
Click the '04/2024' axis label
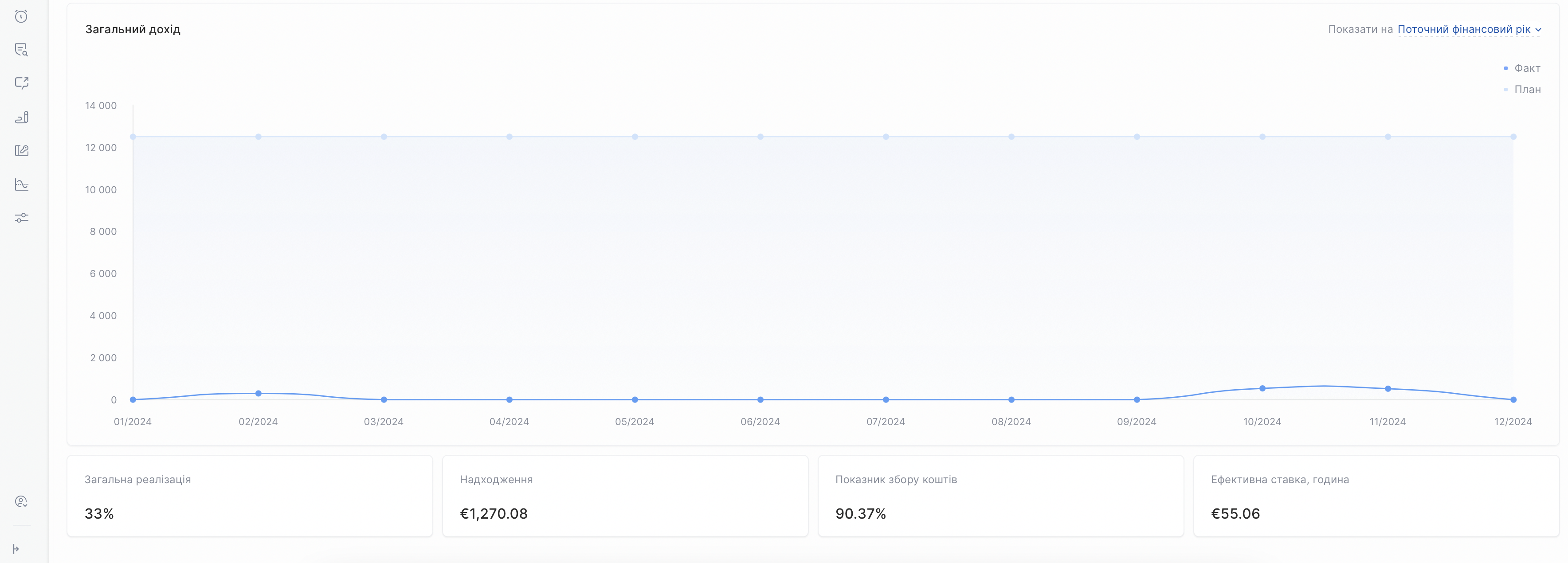[x=509, y=422]
